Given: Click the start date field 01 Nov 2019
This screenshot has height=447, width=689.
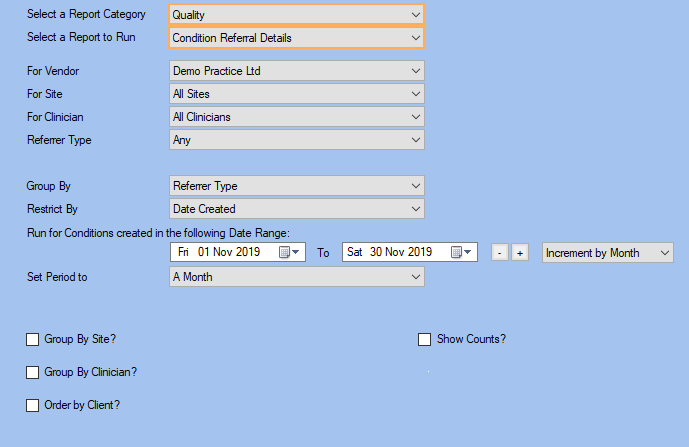Looking at the screenshot, I should point(238,252).
